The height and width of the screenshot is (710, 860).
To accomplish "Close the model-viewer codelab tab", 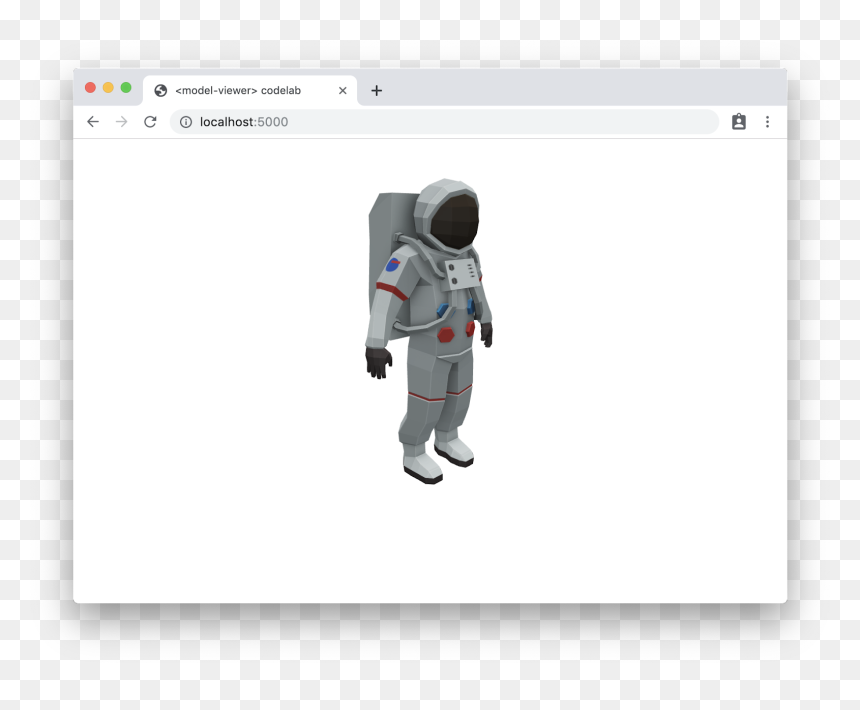I will (x=343, y=90).
